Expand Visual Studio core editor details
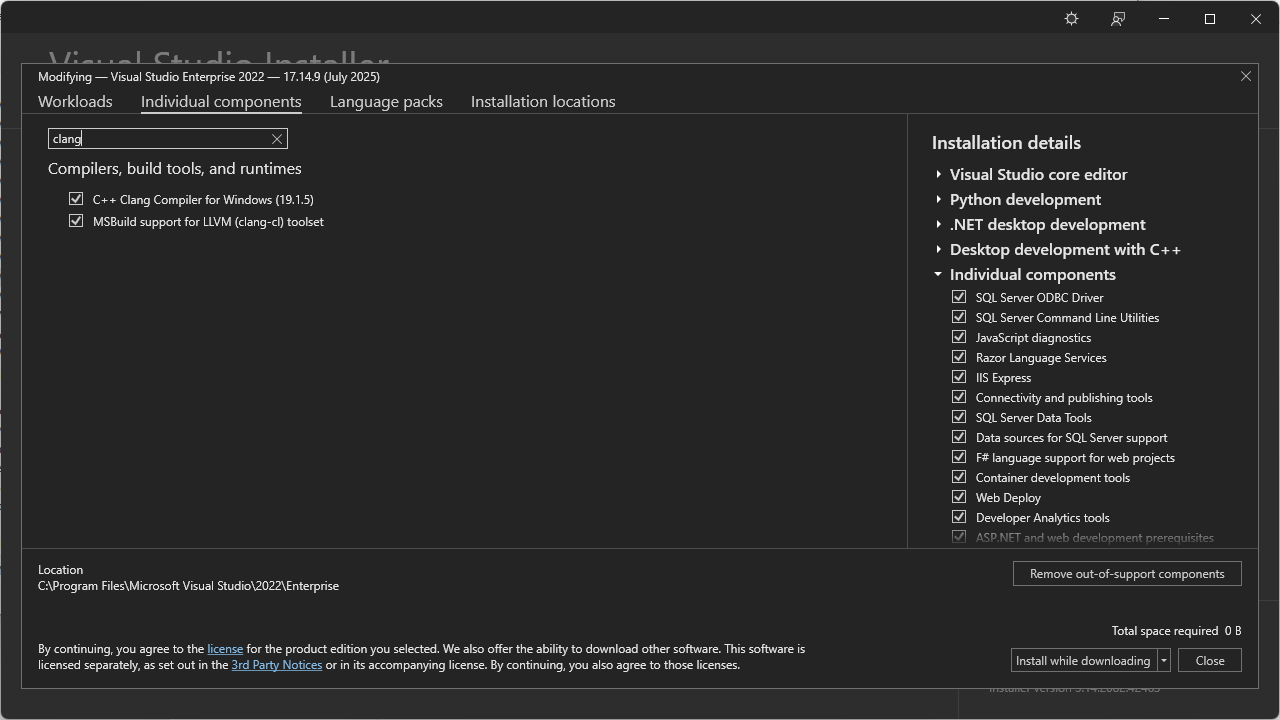Viewport: 1280px width, 720px height. coord(938,174)
